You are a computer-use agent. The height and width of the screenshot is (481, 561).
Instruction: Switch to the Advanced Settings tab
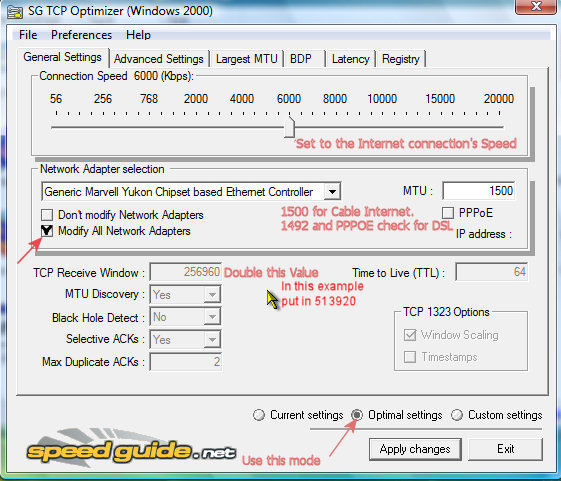coord(158,59)
